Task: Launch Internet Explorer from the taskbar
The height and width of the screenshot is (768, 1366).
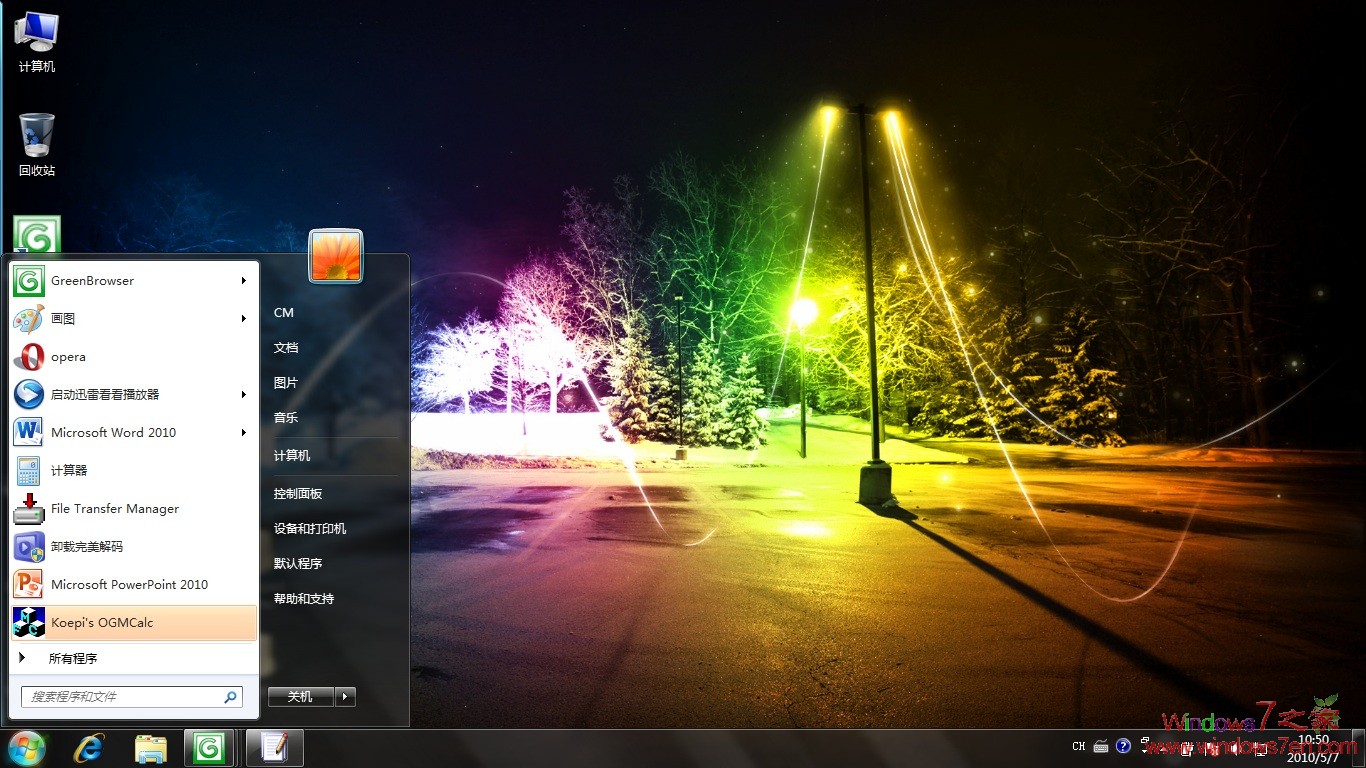Action: coord(88,747)
